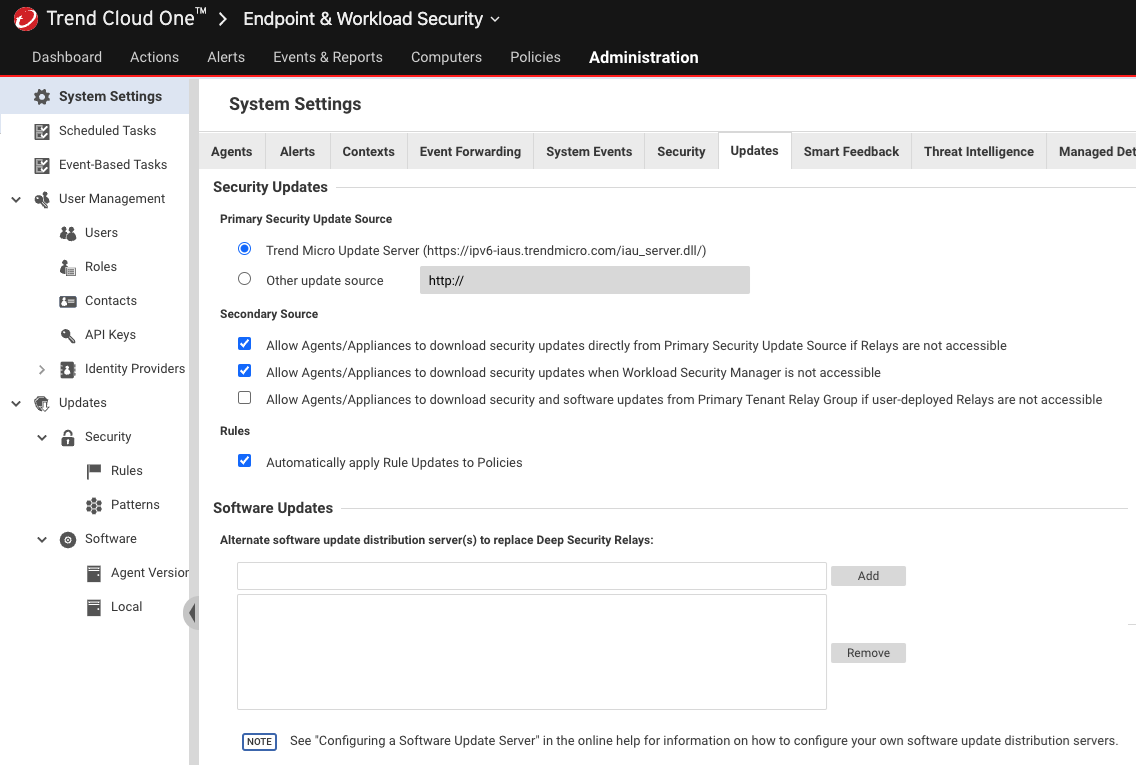Click the Roles icon in sidebar
Image resolution: width=1136 pixels, height=765 pixels.
pos(68,267)
